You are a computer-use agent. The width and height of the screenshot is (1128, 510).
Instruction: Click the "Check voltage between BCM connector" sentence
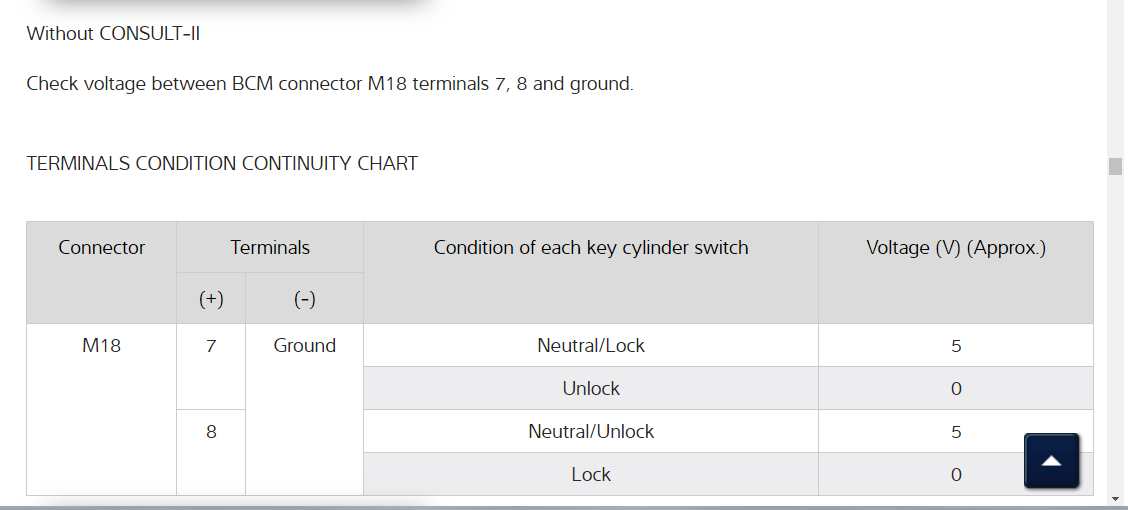(x=329, y=84)
